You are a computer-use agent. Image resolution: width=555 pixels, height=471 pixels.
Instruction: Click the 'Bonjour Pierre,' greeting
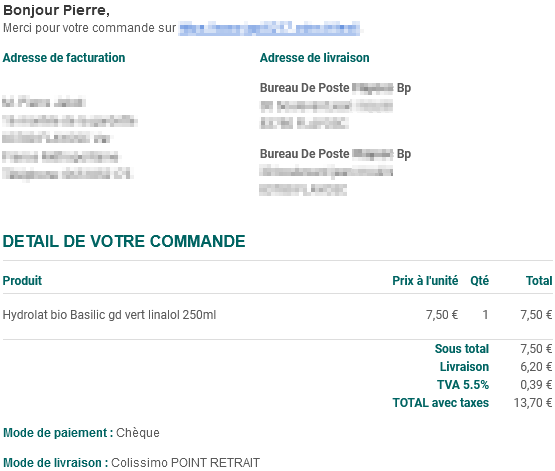(x=57, y=10)
